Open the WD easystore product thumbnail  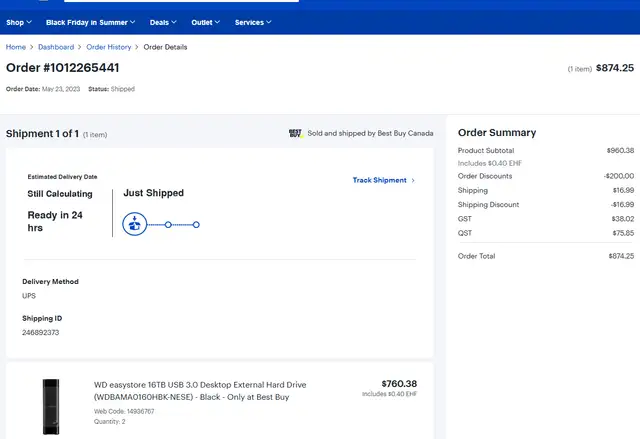pos(51,406)
